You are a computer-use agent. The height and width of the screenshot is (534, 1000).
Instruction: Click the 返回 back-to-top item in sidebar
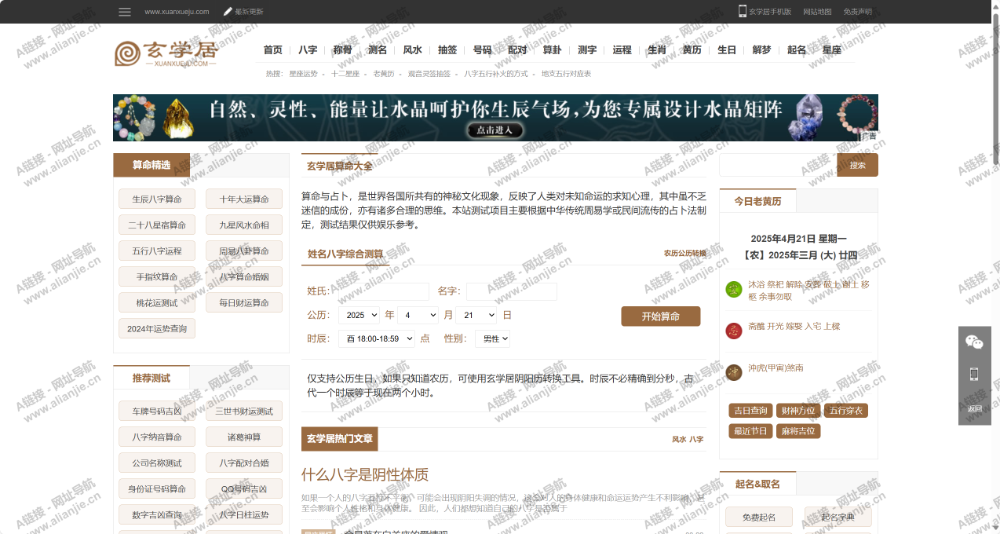tap(974, 408)
